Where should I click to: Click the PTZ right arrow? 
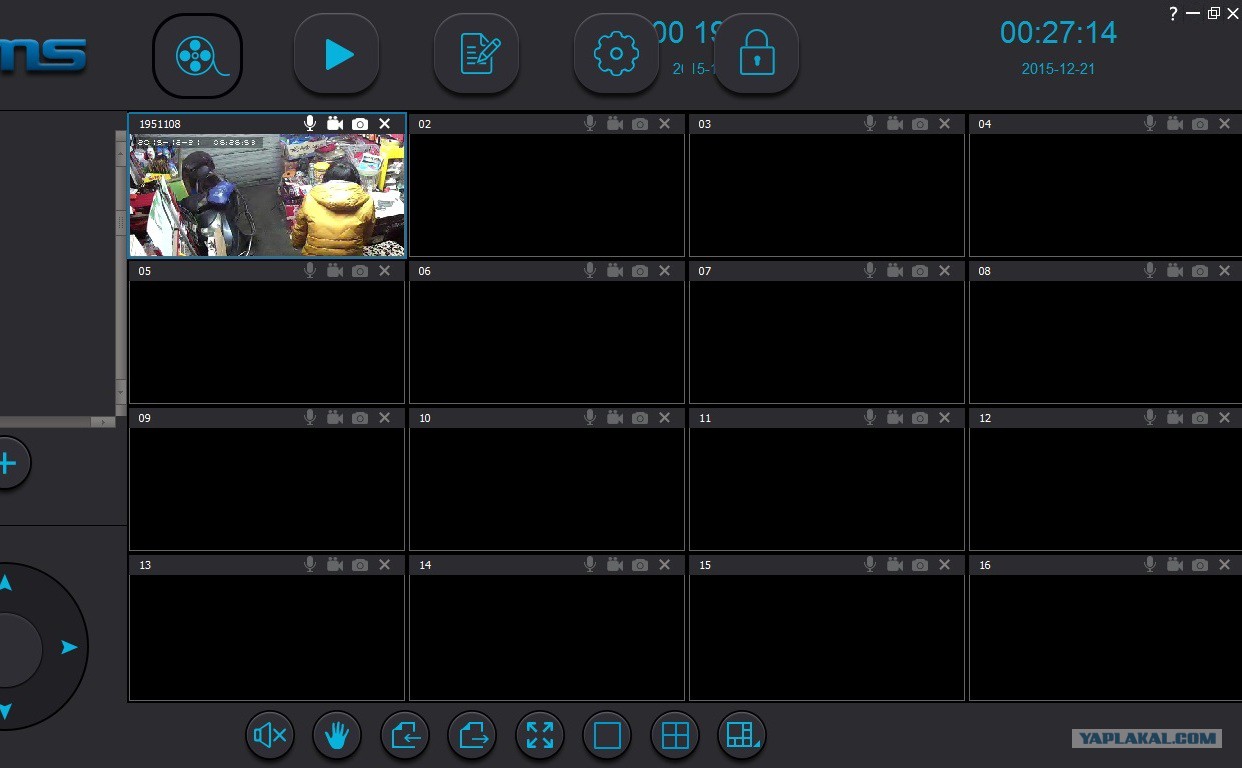click(x=69, y=647)
